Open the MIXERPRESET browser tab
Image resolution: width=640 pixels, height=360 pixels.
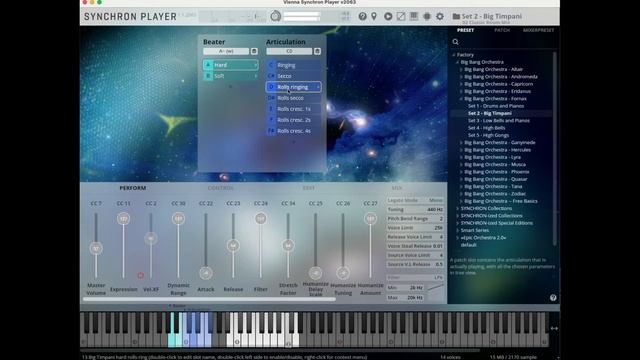coord(538,30)
